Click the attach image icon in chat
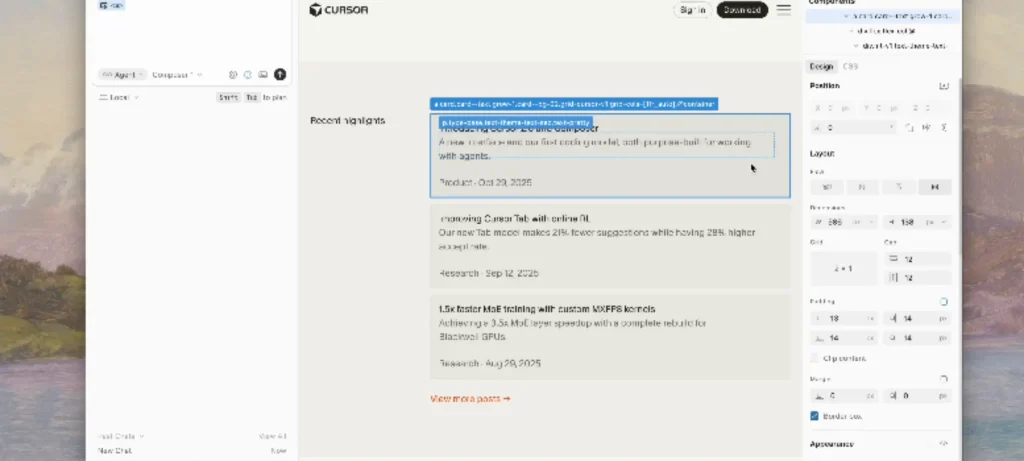 click(263, 74)
